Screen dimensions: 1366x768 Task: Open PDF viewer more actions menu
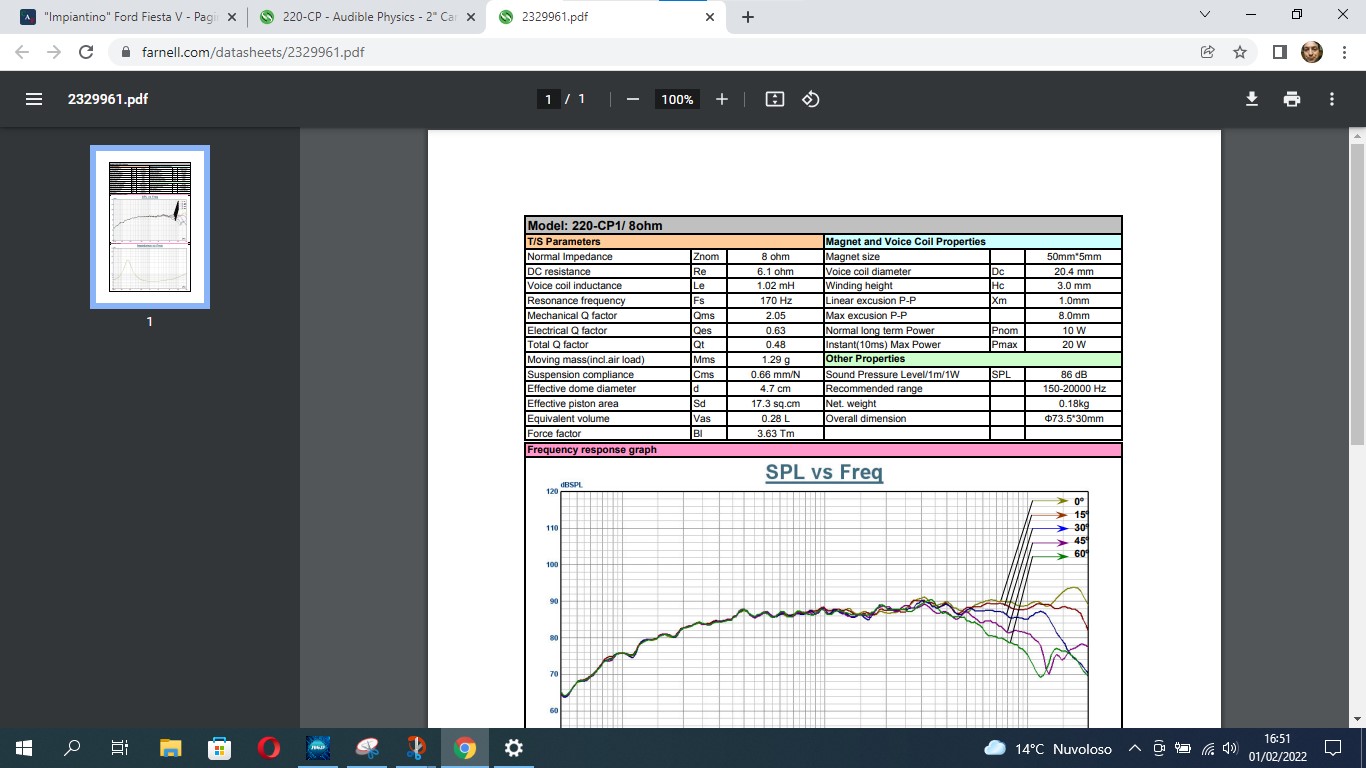click(x=1332, y=99)
